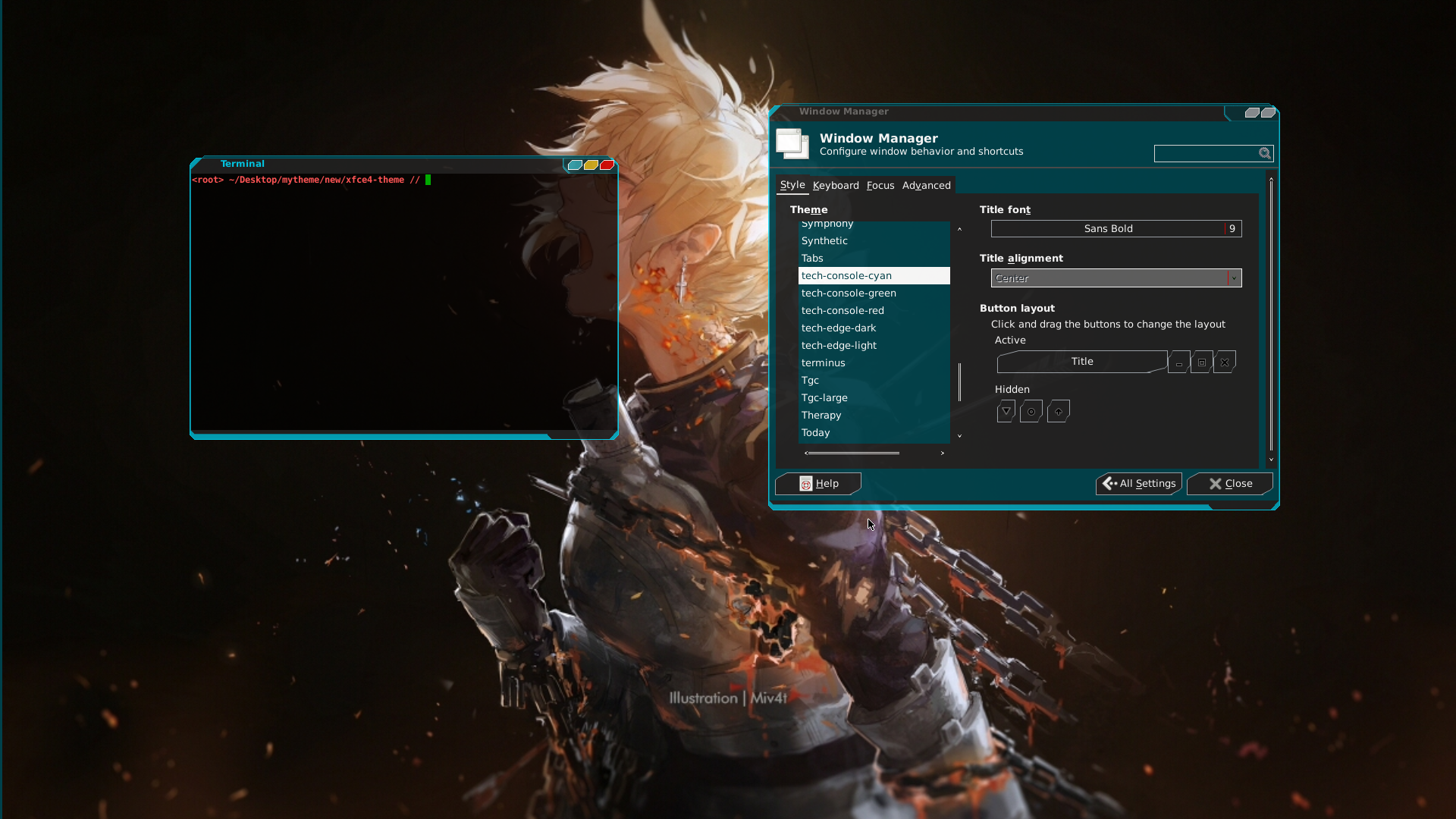Select the Synthetic theme

click(874, 241)
